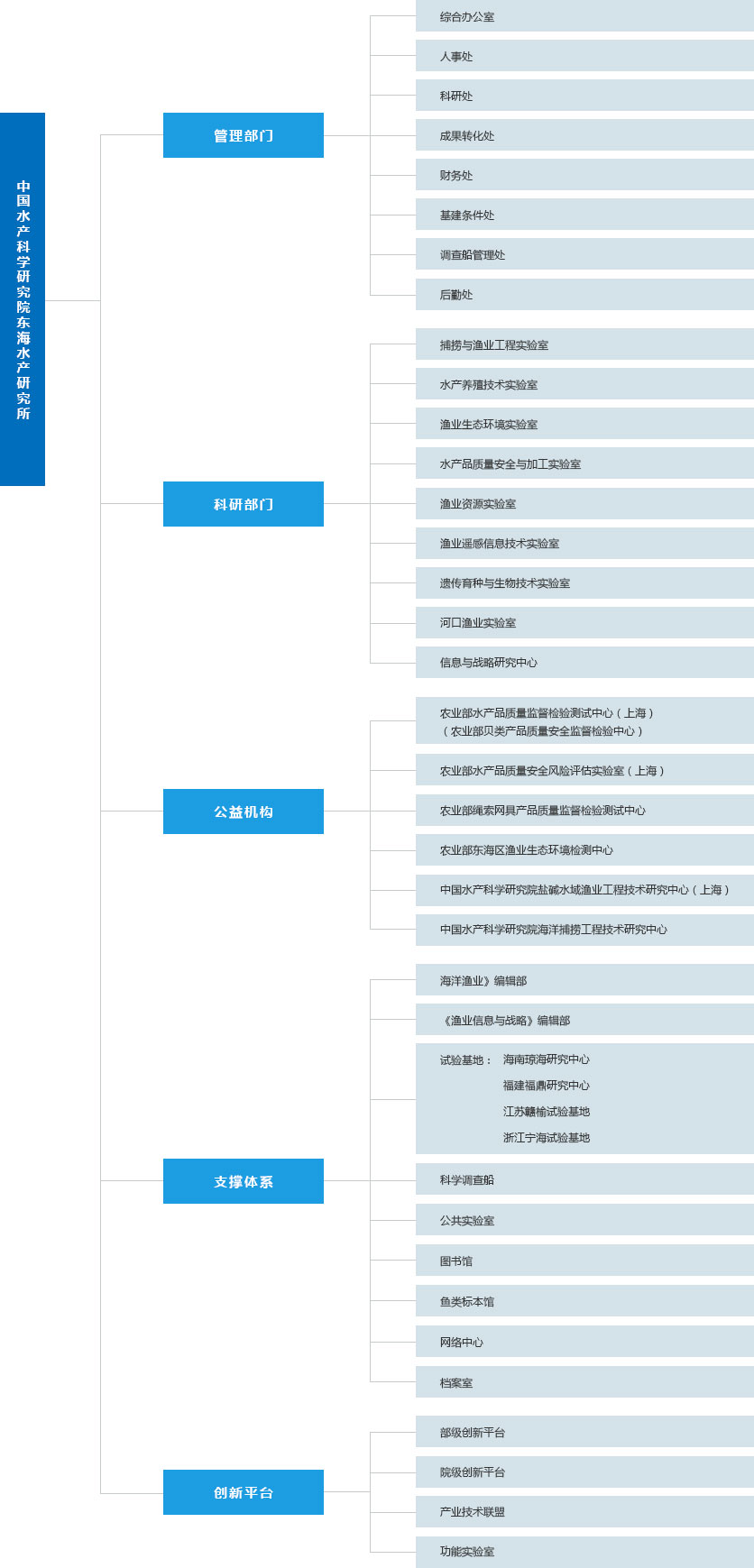Click 《渔业信息与战略》编辑部
This screenshot has height=1568, width=754.
[584, 1020]
